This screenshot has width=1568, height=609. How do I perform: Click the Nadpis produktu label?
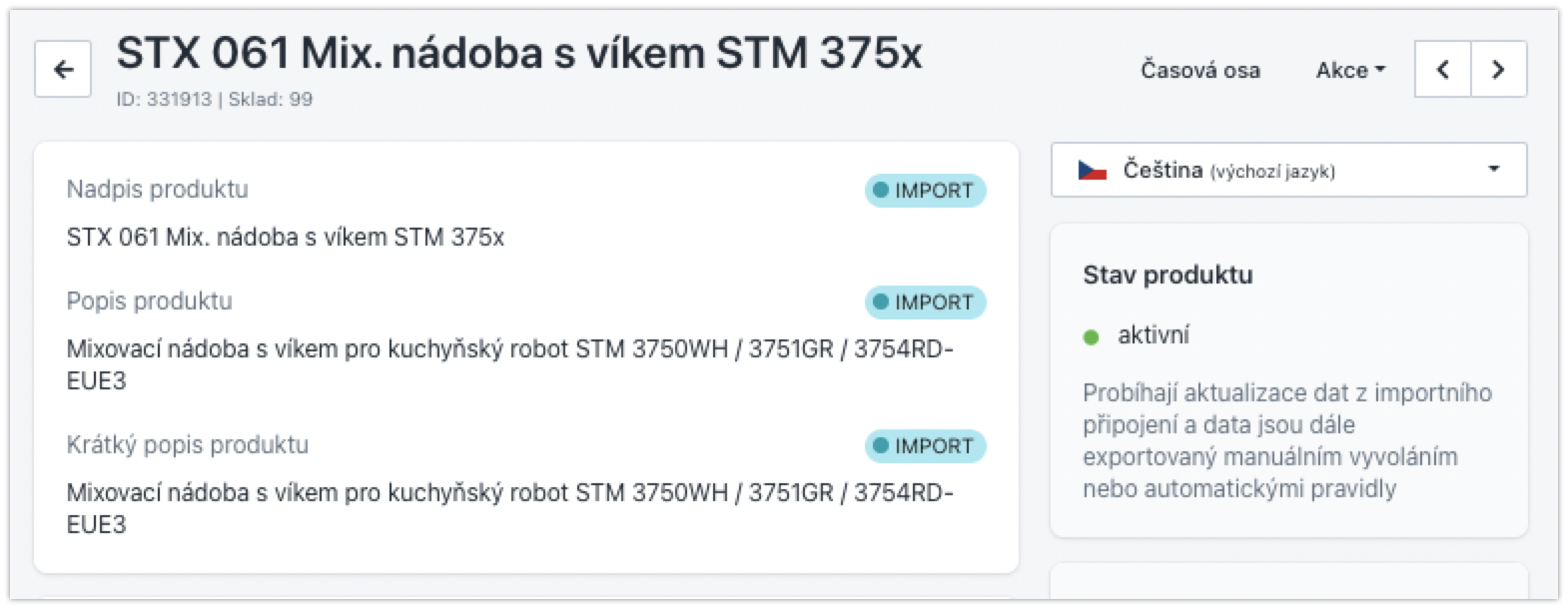(x=158, y=190)
